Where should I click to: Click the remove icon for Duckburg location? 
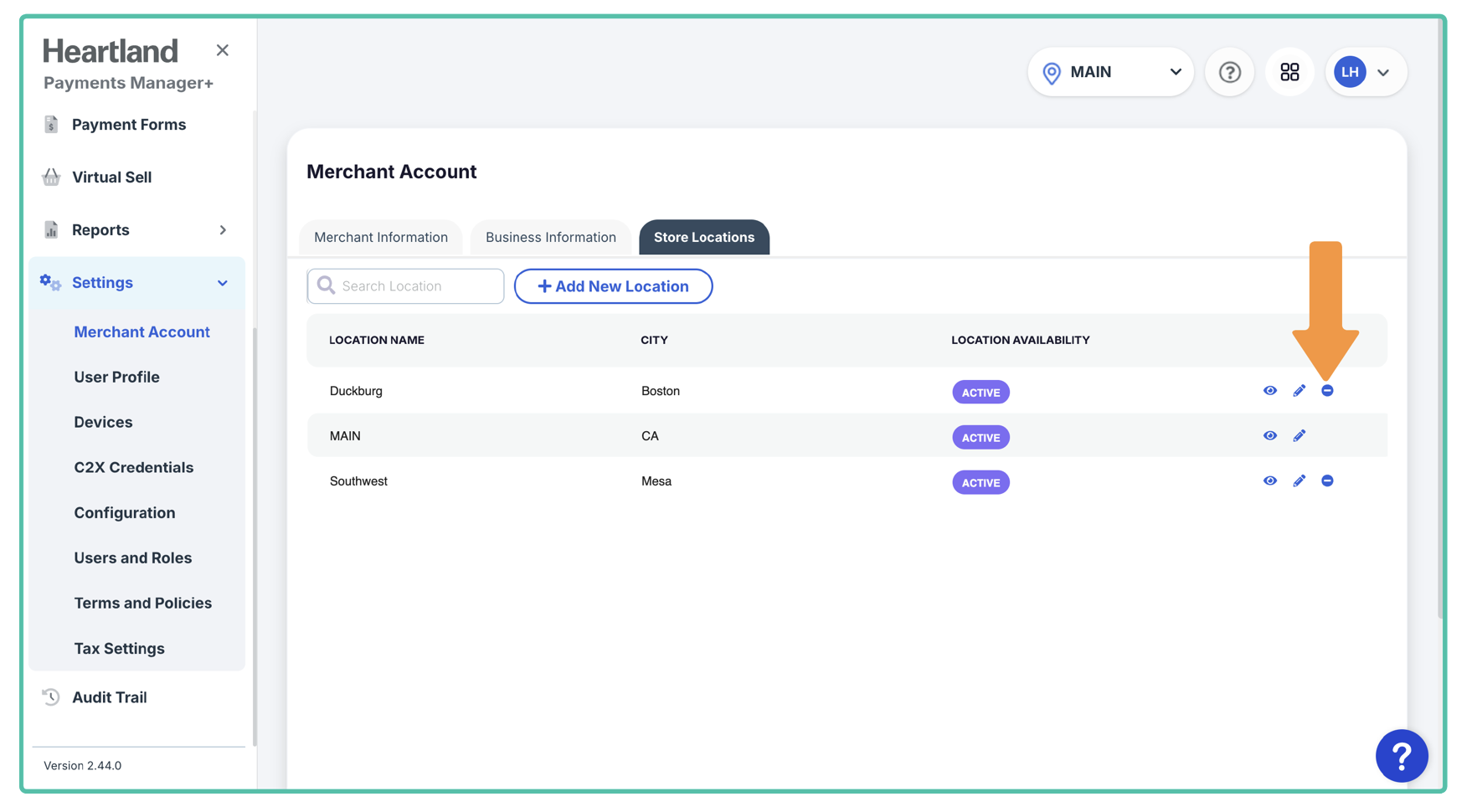(1327, 391)
